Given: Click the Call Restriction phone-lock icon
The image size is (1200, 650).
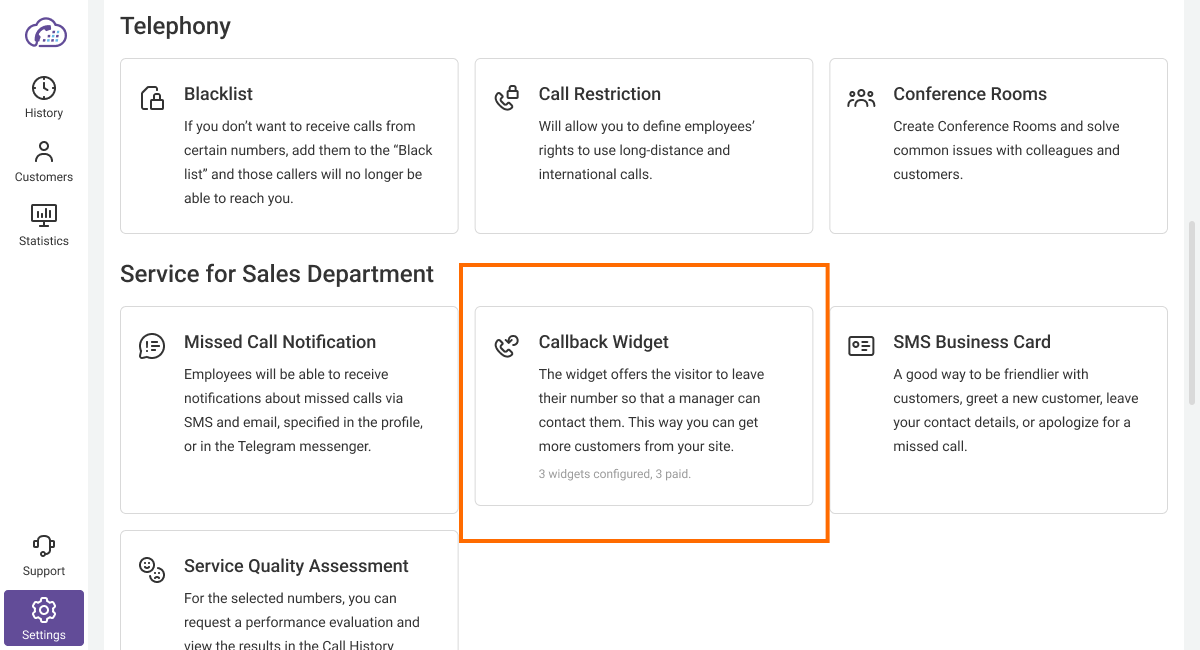Looking at the screenshot, I should 507,98.
